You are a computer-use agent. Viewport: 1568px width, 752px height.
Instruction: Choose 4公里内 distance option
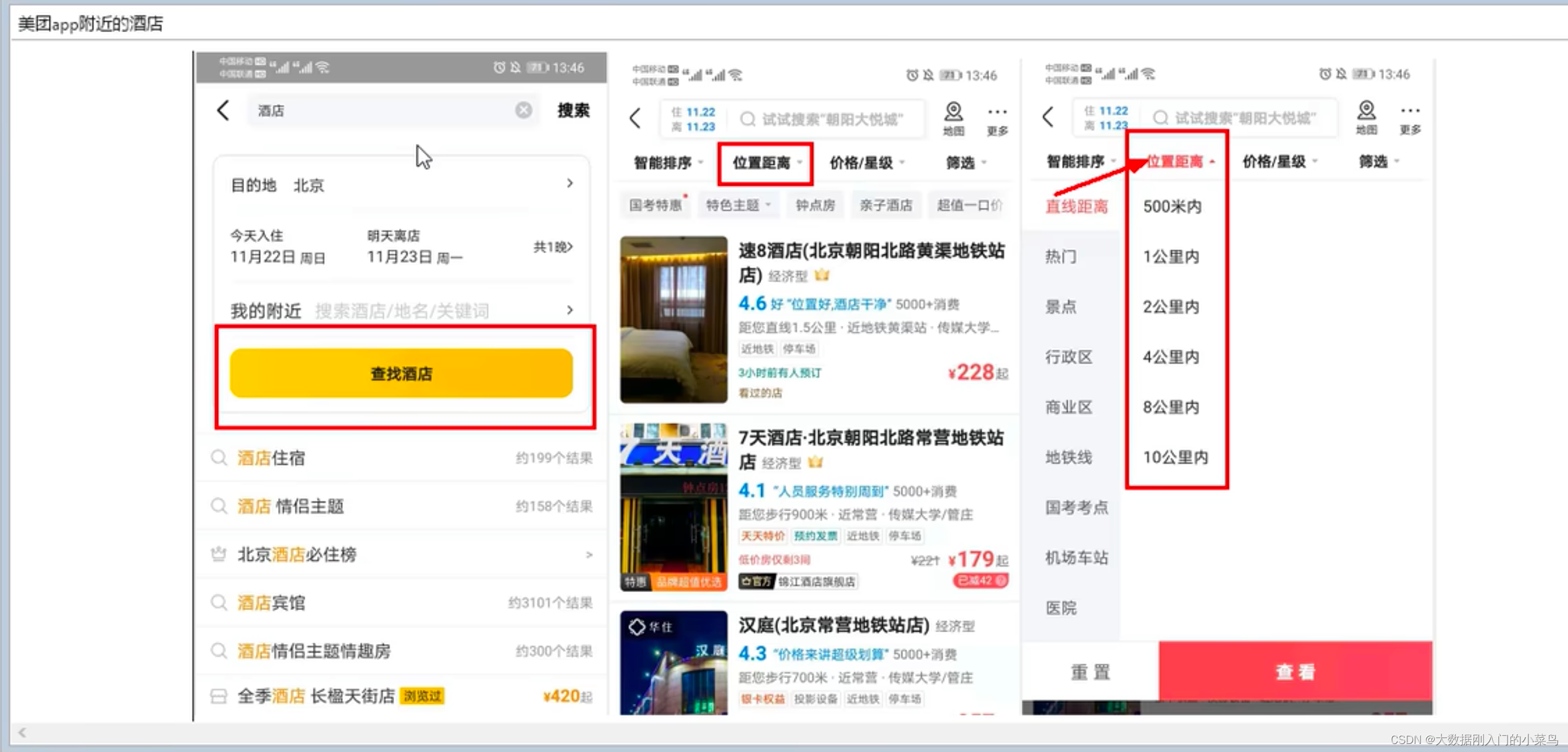[1171, 357]
